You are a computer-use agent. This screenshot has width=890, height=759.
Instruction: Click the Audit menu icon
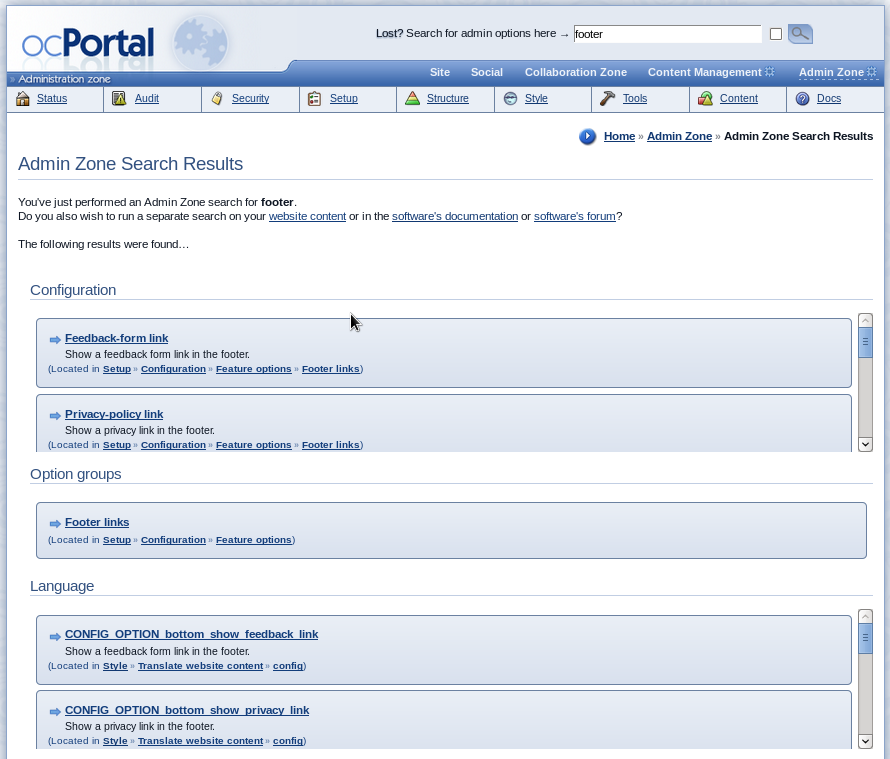119,99
